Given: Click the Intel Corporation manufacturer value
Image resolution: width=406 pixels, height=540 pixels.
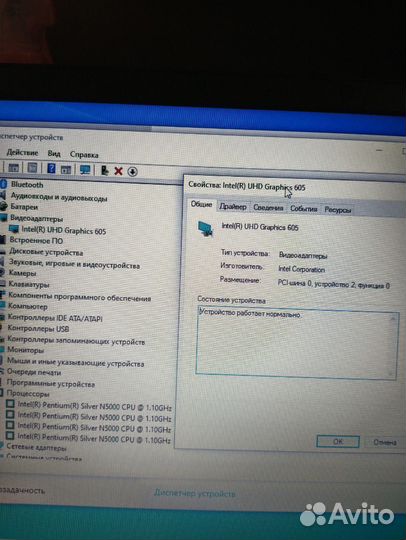Looking at the screenshot, I should pos(301,269).
